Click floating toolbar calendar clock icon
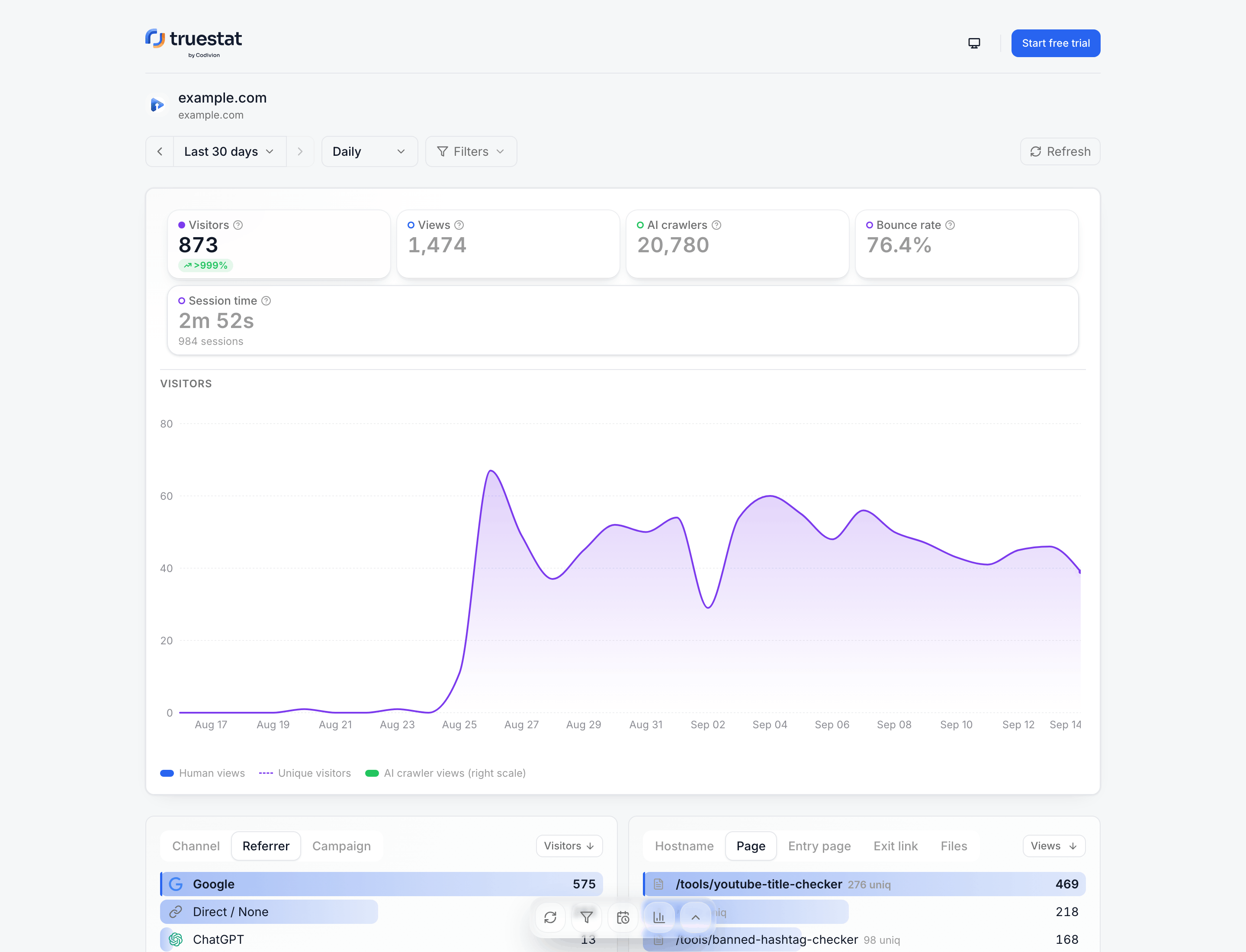This screenshot has width=1246, height=952. [x=623, y=917]
